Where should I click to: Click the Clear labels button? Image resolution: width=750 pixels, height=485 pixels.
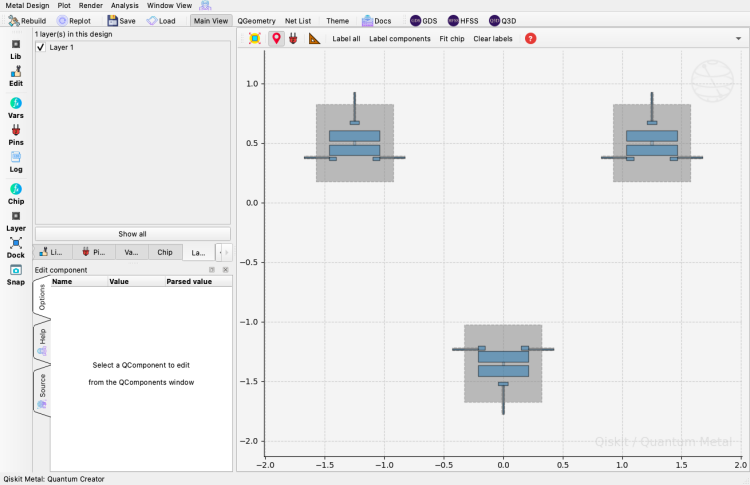493,39
